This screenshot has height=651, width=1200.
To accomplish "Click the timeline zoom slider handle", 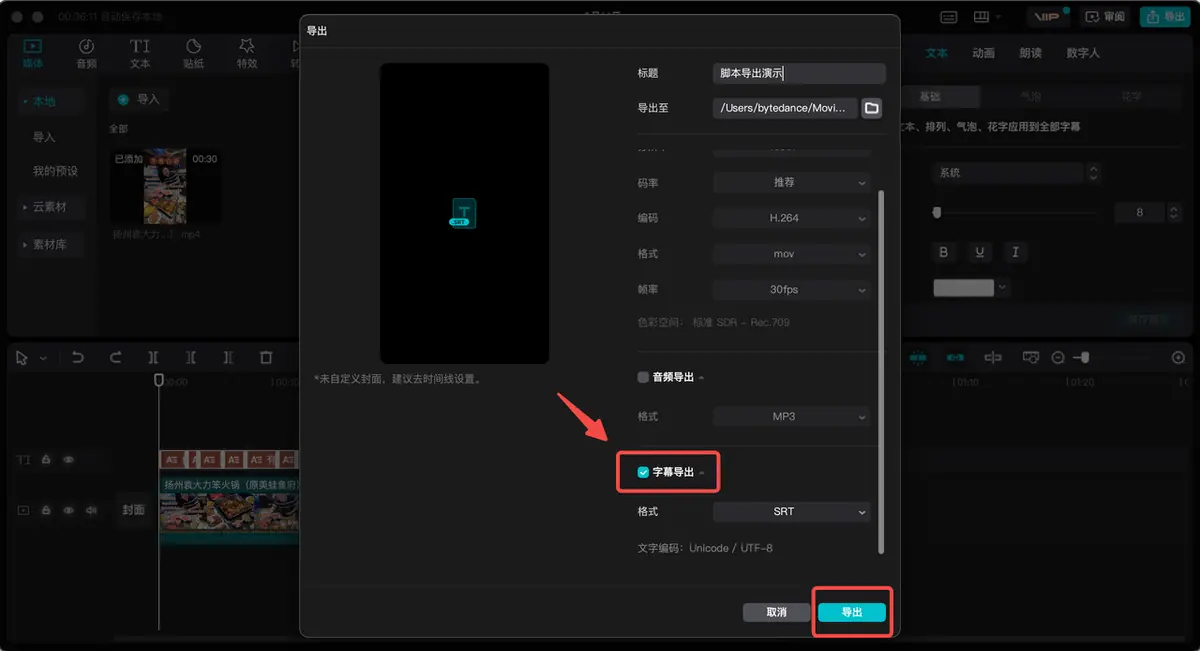I will click(1083, 357).
